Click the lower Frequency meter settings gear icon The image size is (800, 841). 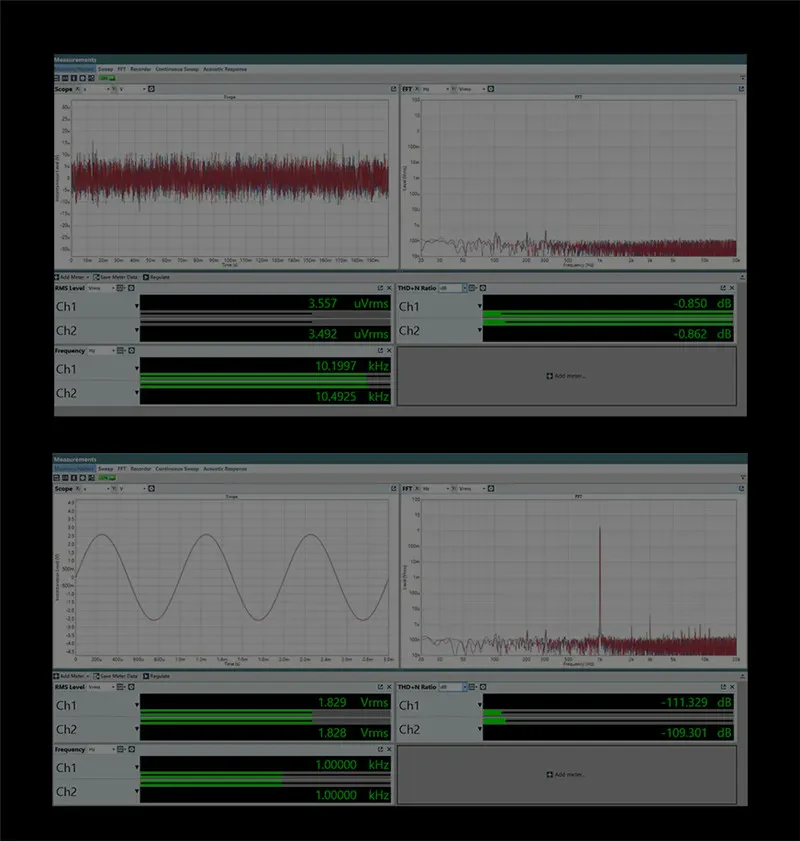[131, 749]
